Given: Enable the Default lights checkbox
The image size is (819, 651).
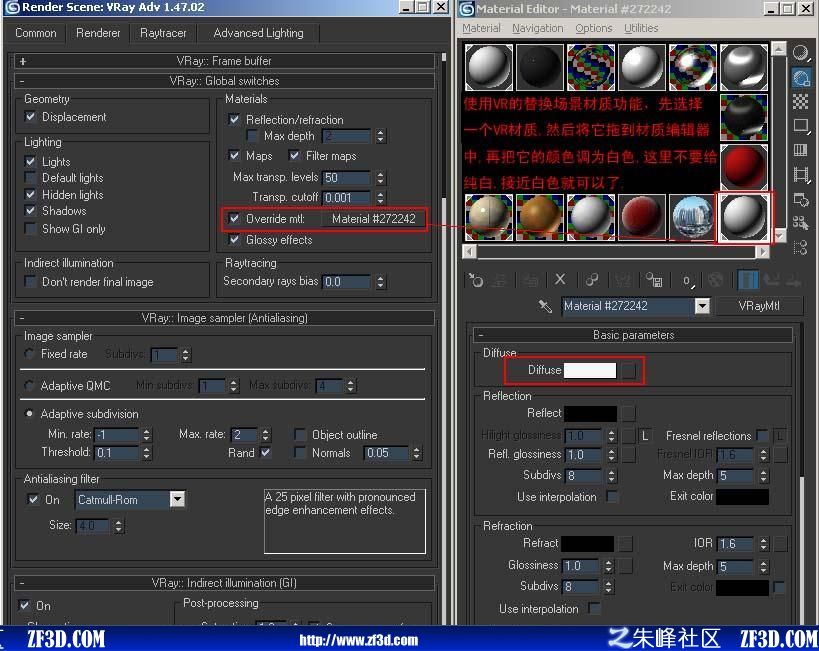Looking at the screenshot, I should pos(30,178).
